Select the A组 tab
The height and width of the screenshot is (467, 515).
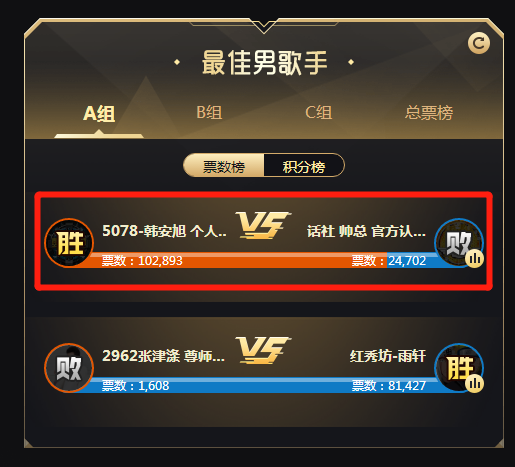(x=99, y=114)
